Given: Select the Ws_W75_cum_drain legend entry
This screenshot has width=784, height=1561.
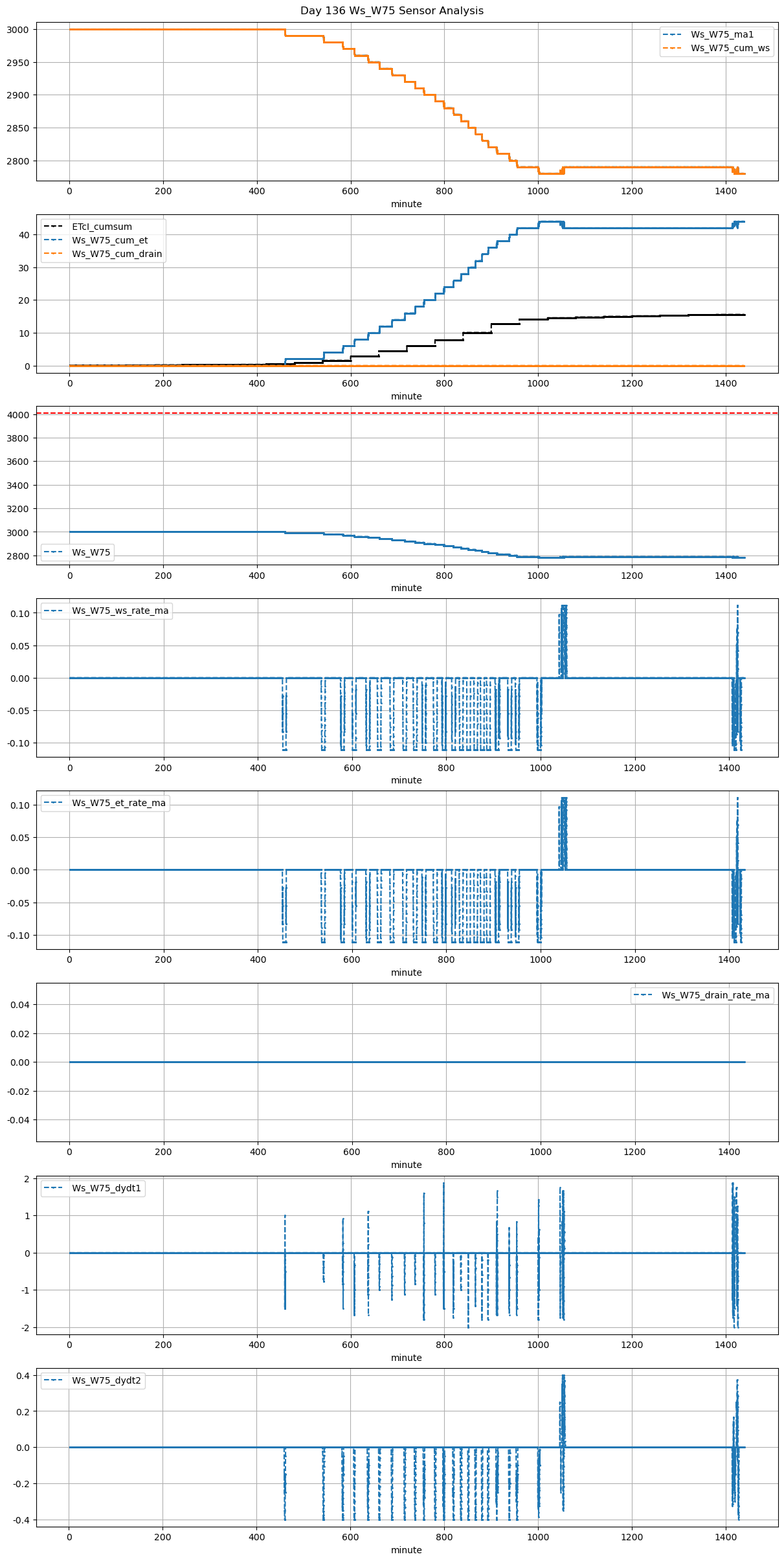Looking at the screenshot, I should 117,254.
